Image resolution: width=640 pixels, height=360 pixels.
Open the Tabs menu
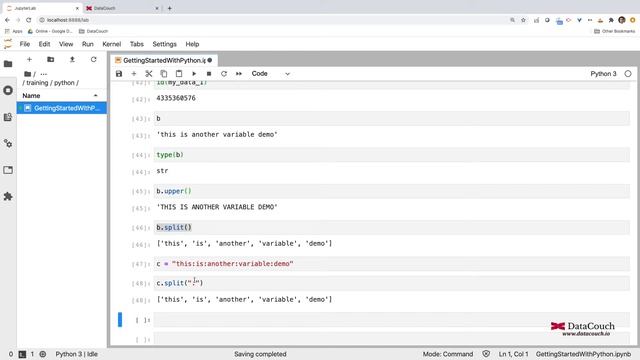tap(137, 44)
